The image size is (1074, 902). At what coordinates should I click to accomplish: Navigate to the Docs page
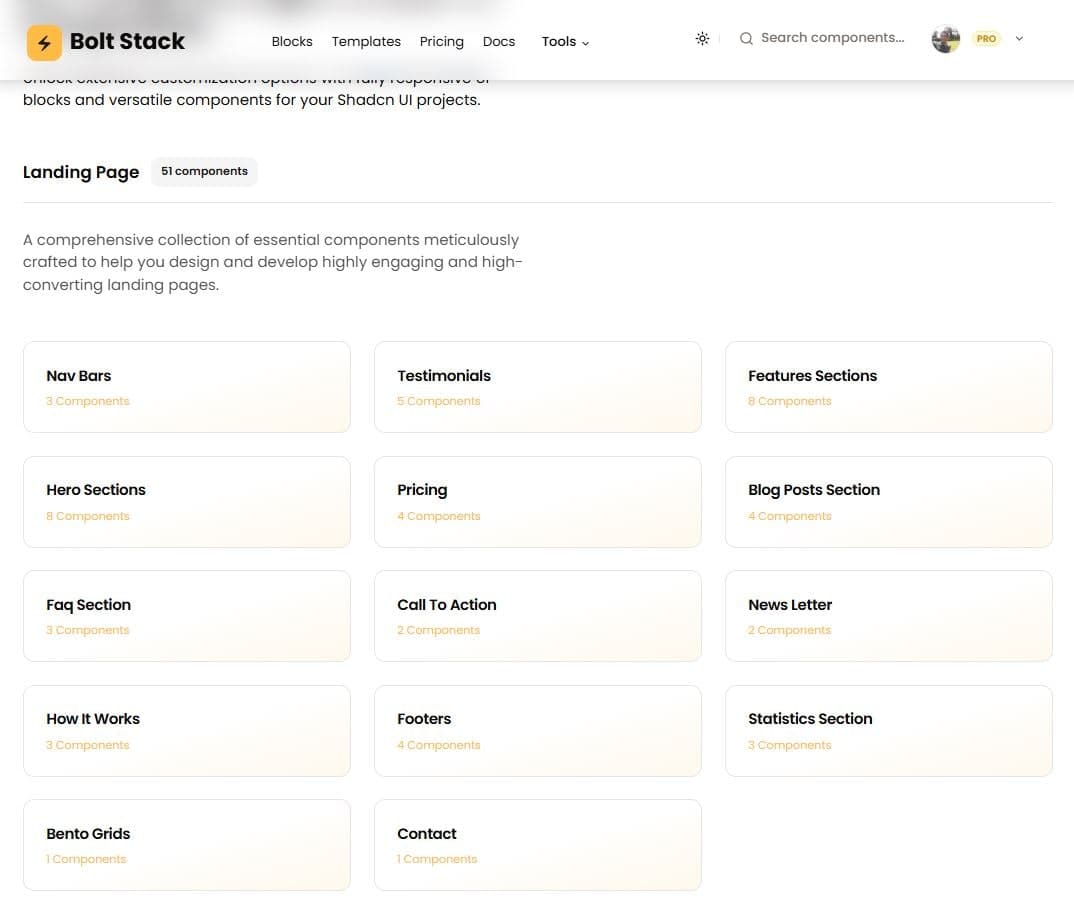[499, 42]
